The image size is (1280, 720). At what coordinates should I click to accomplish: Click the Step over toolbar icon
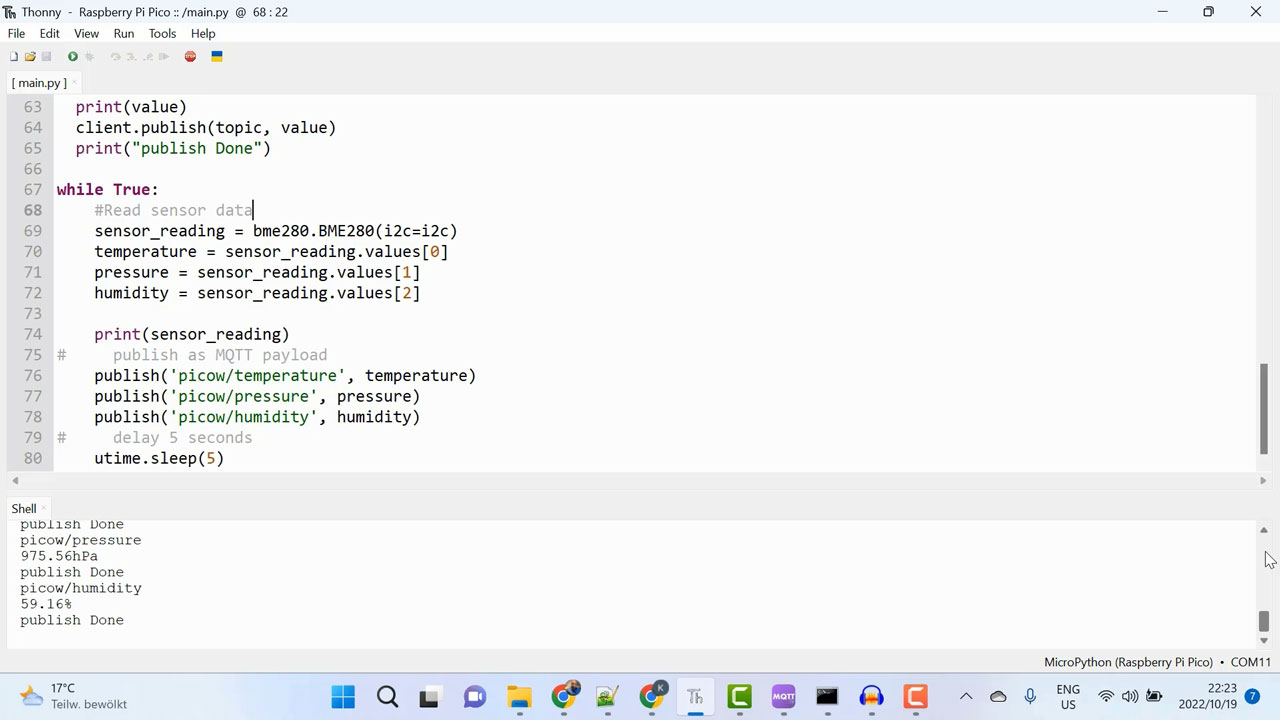pyautogui.click(x=116, y=57)
